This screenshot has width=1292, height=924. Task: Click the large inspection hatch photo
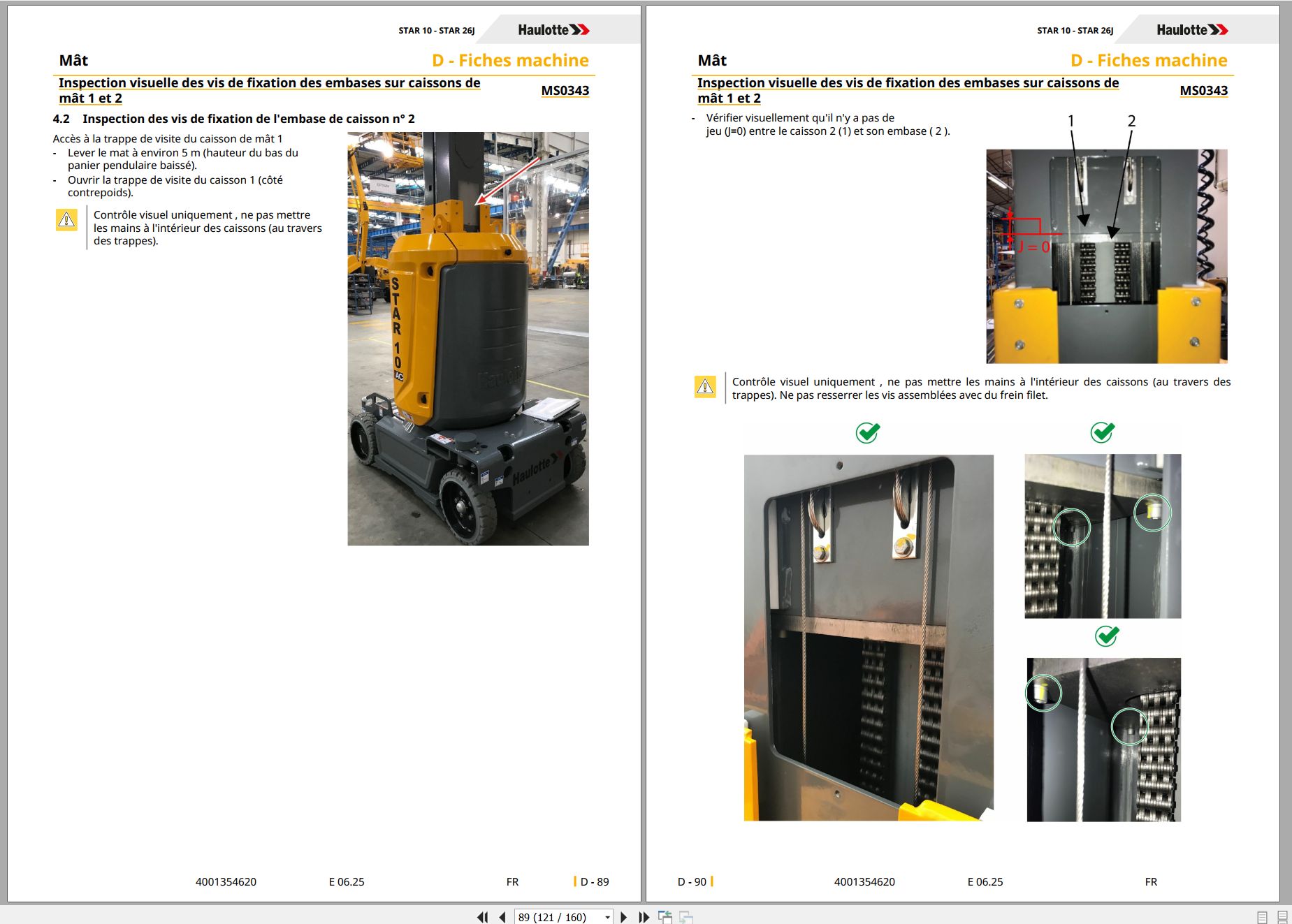(869, 638)
